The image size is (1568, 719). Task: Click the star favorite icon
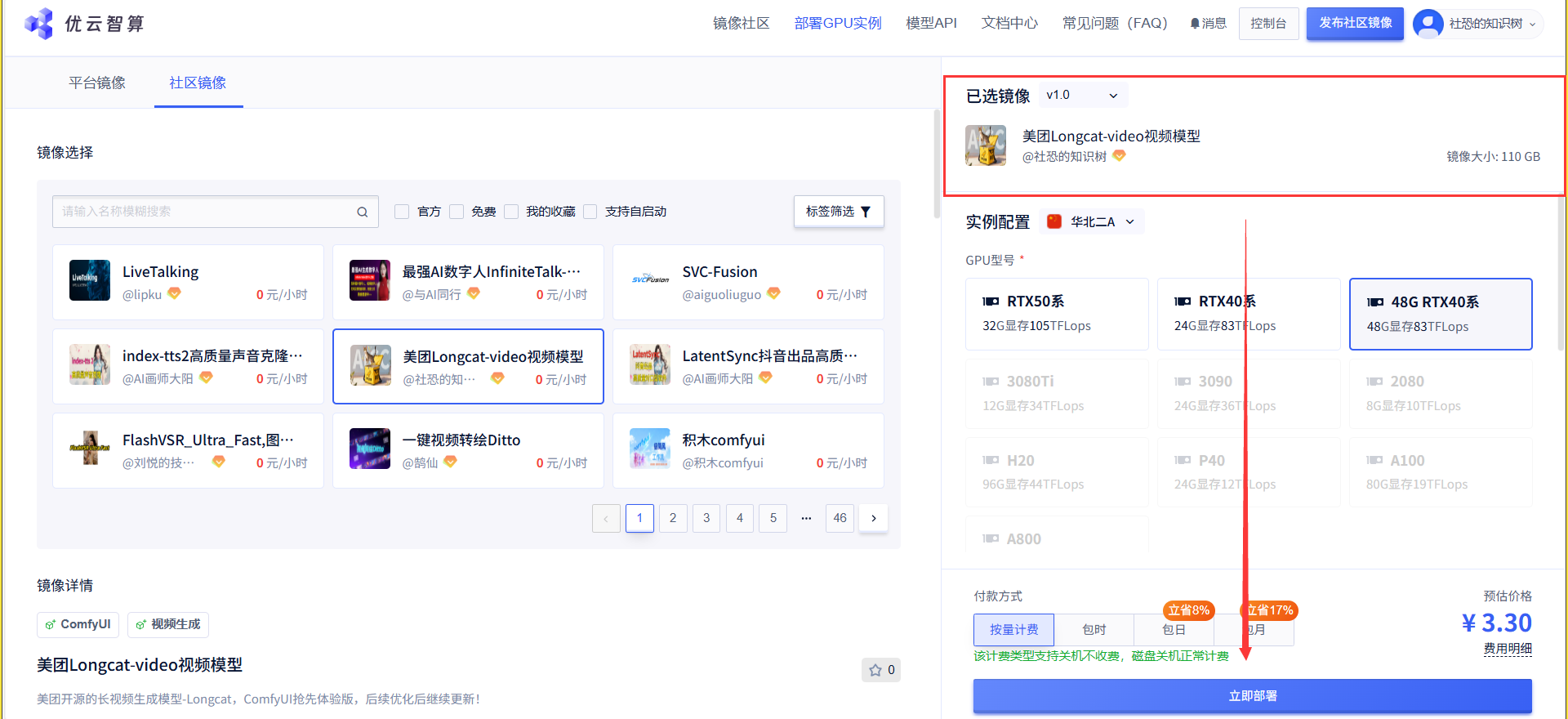(x=875, y=670)
